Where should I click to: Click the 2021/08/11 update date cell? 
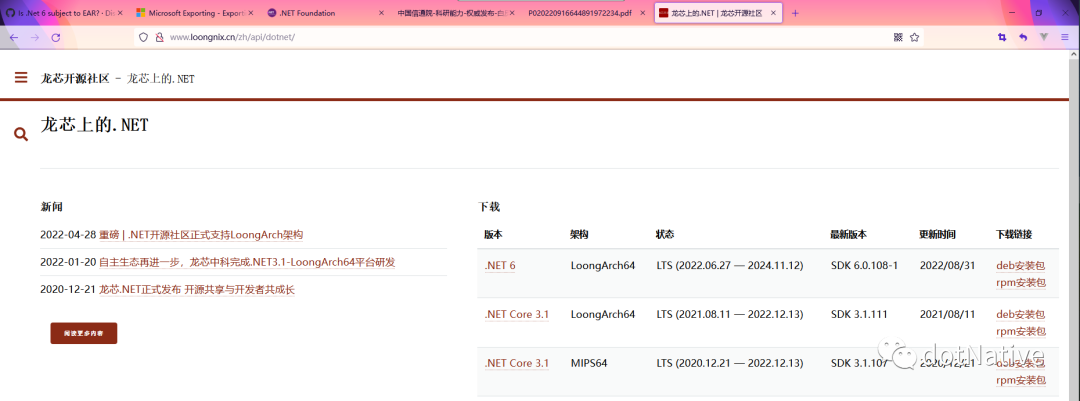(x=947, y=314)
